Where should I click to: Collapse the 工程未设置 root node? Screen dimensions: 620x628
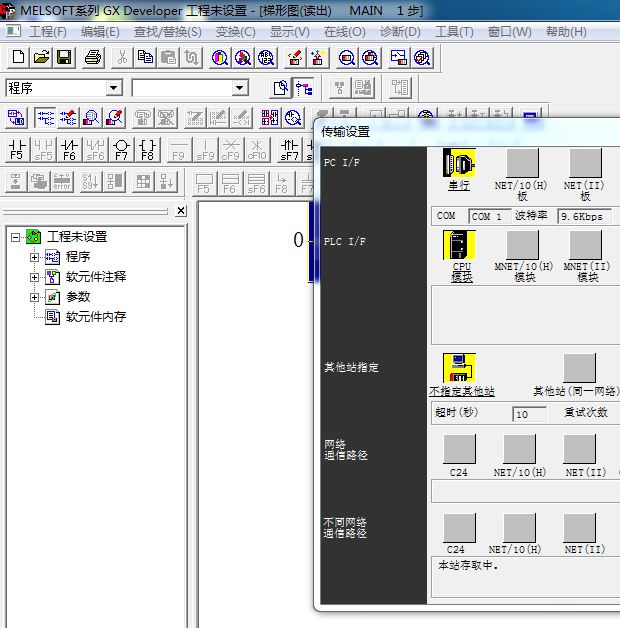coord(15,237)
